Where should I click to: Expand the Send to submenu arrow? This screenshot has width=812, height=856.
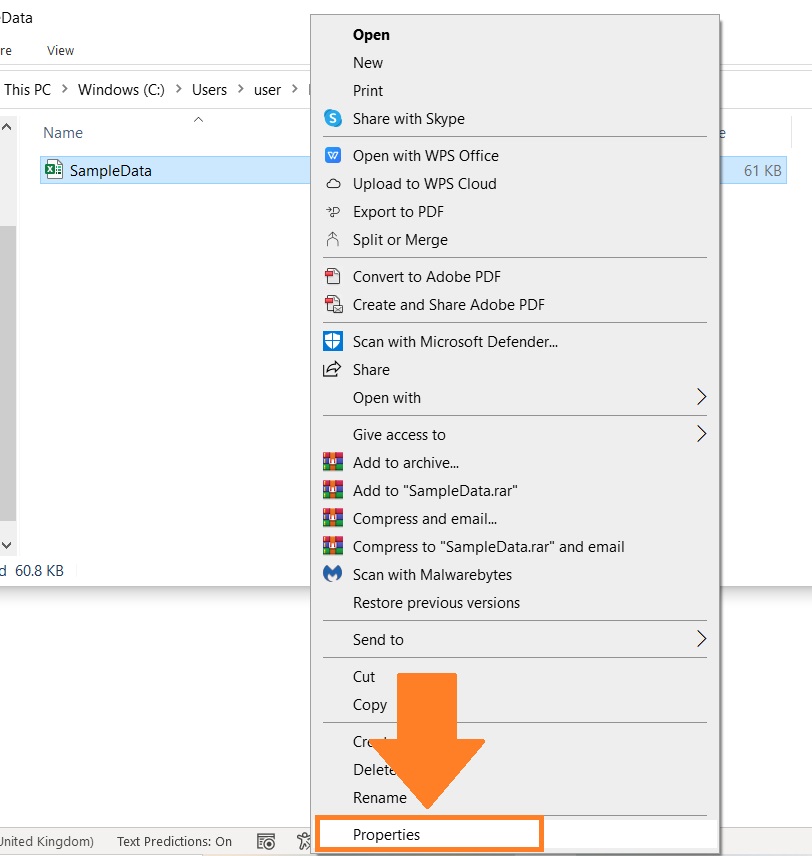click(702, 639)
